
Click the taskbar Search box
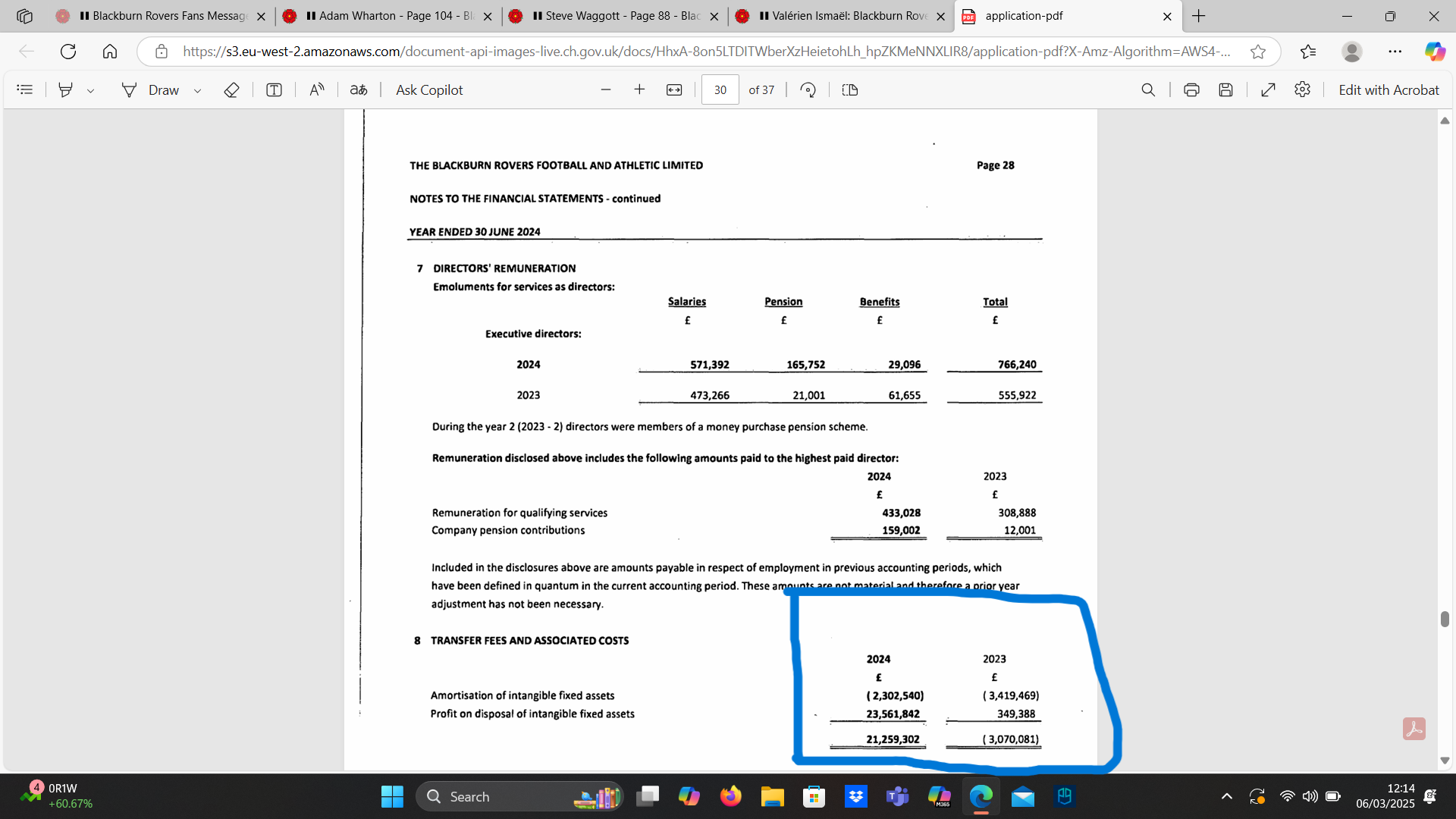(x=519, y=797)
